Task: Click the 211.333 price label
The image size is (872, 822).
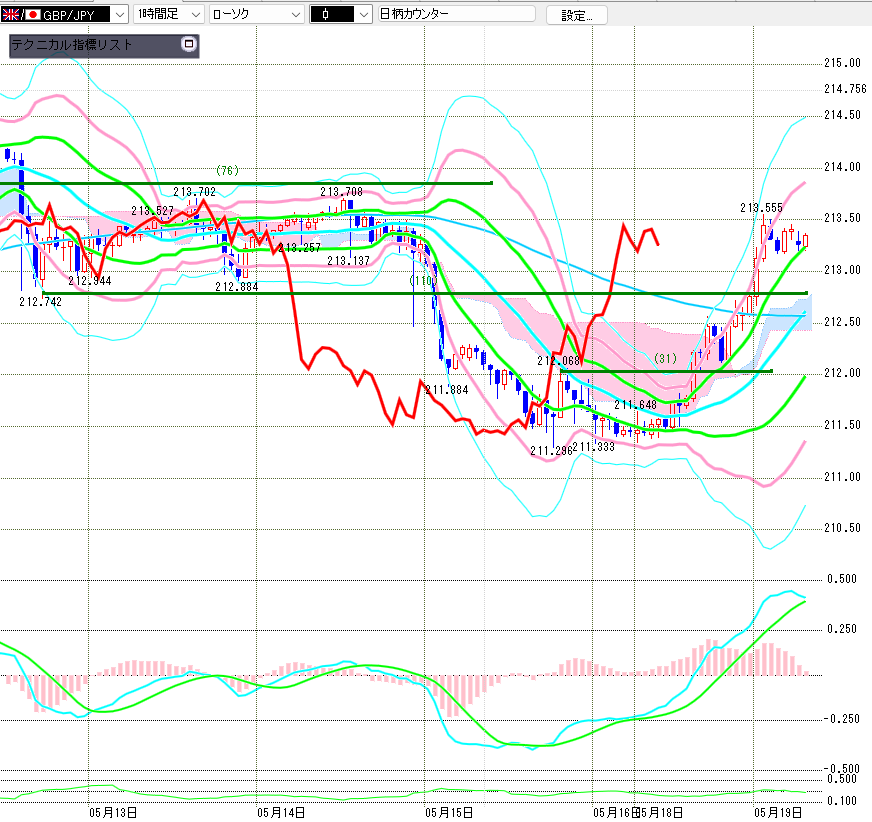Action: [x=593, y=447]
